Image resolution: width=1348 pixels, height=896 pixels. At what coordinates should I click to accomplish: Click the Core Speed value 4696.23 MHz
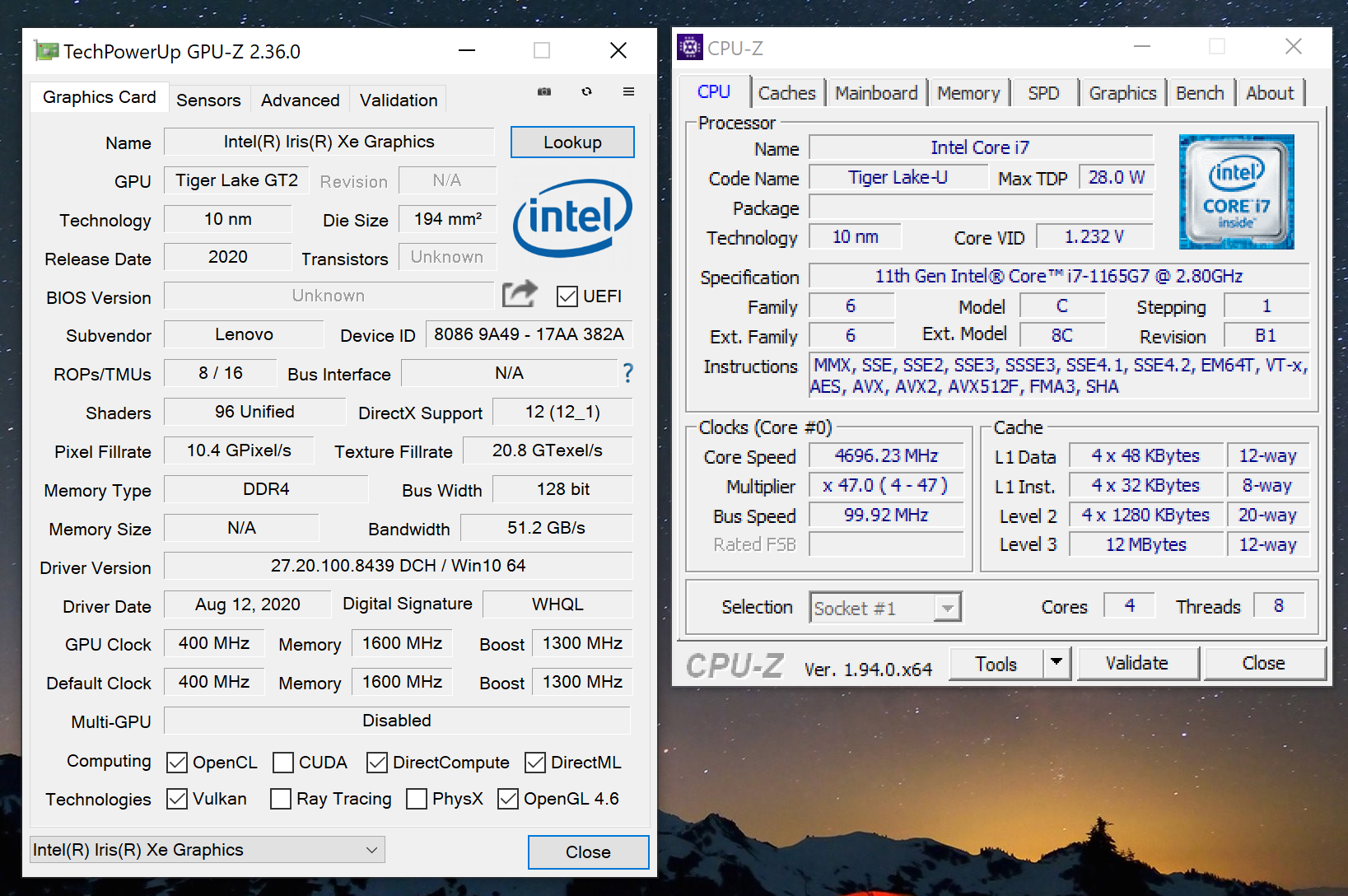click(886, 455)
